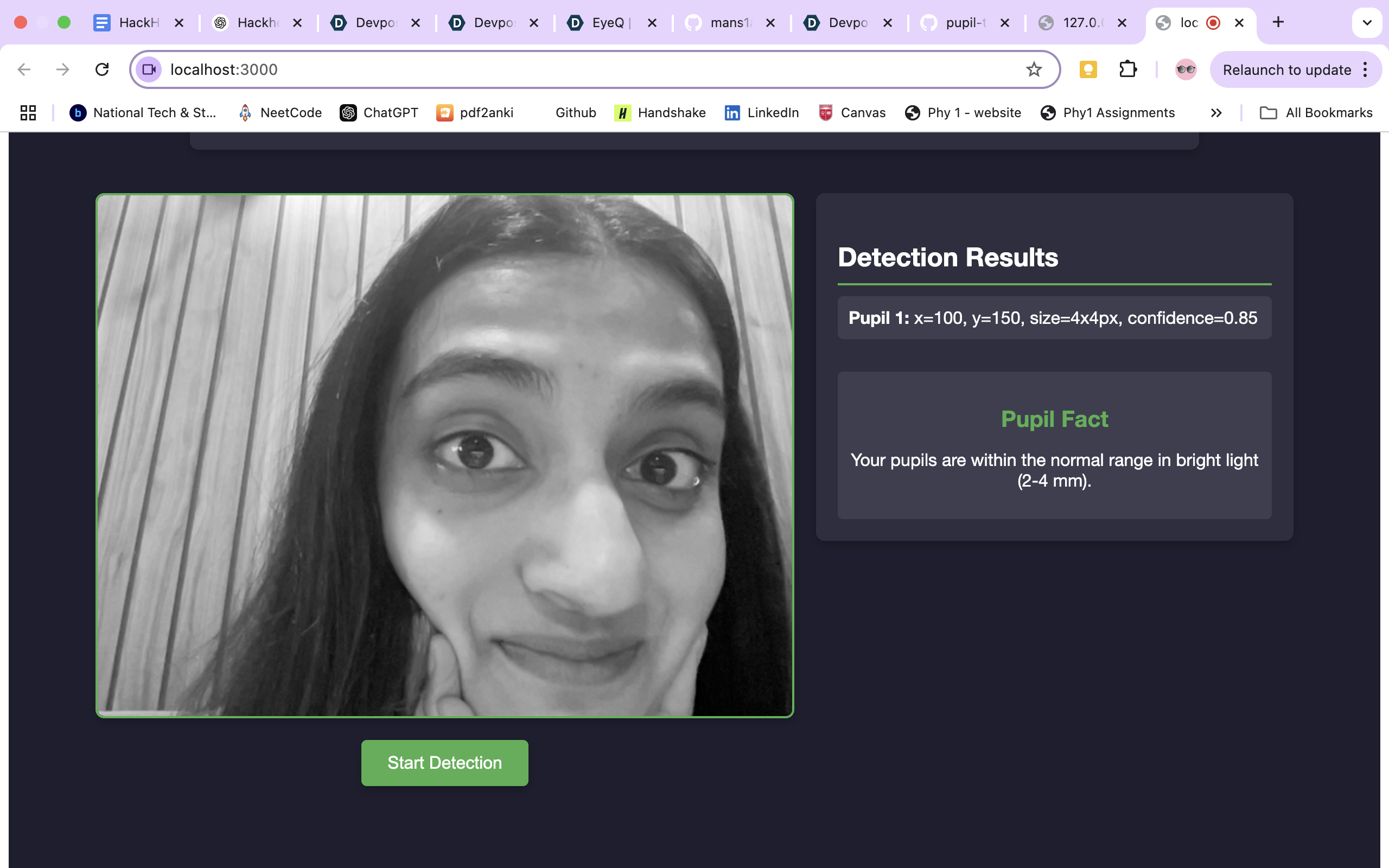This screenshot has width=1389, height=868.
Task: Open the apps grid in bookmarks bar
Action: (28, 112)
